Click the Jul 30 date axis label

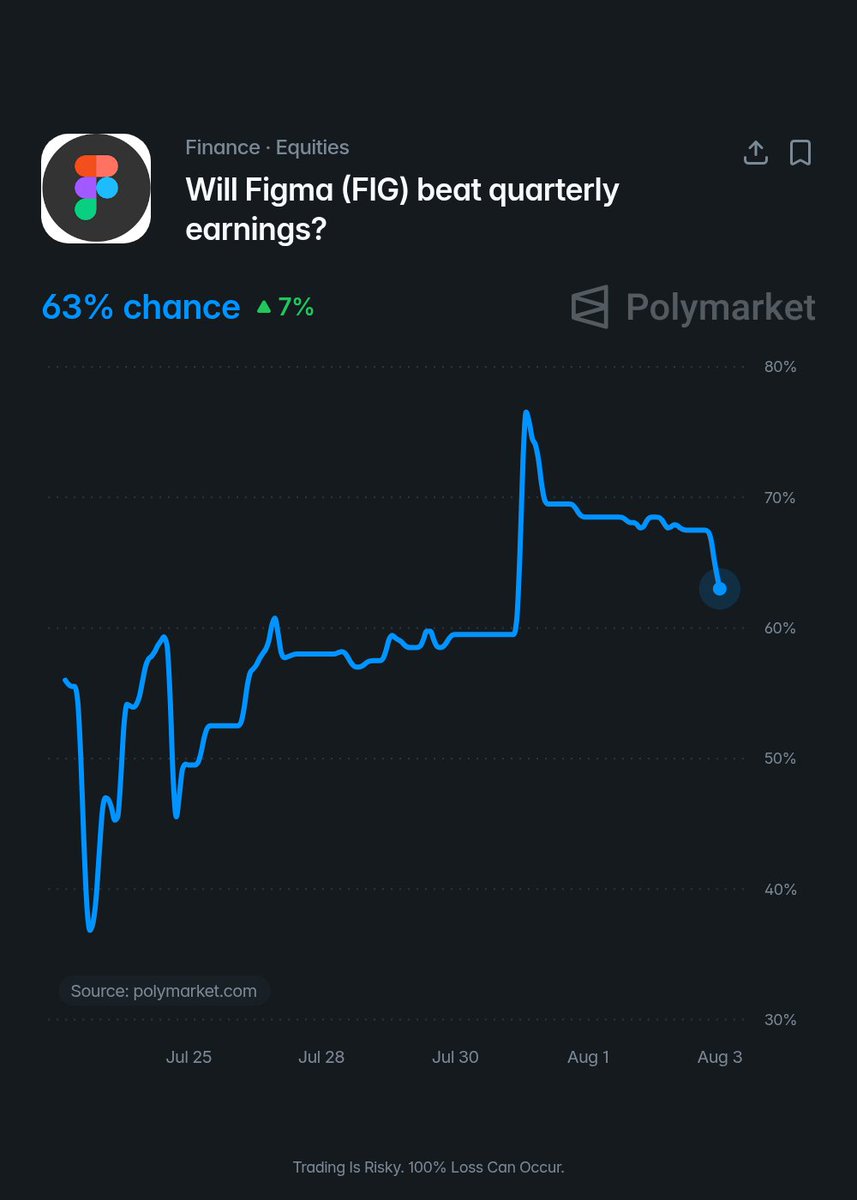tap(455, 1057)
